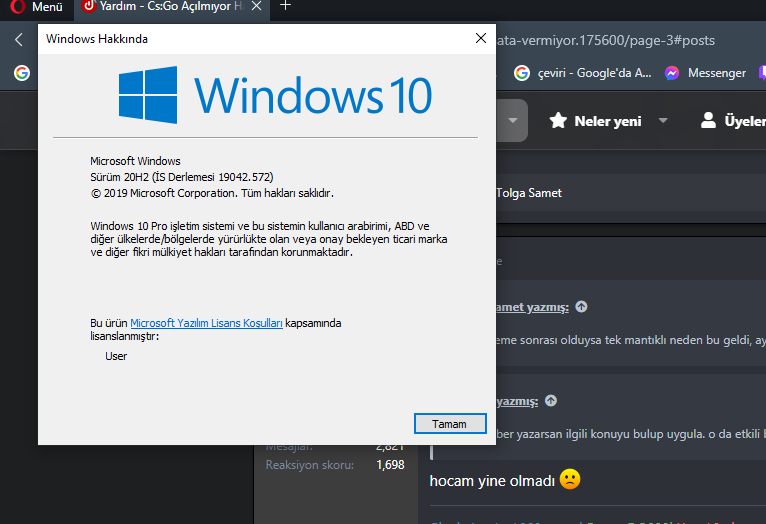
Task: Open the Opera Menü button
Action: (37, 7)
